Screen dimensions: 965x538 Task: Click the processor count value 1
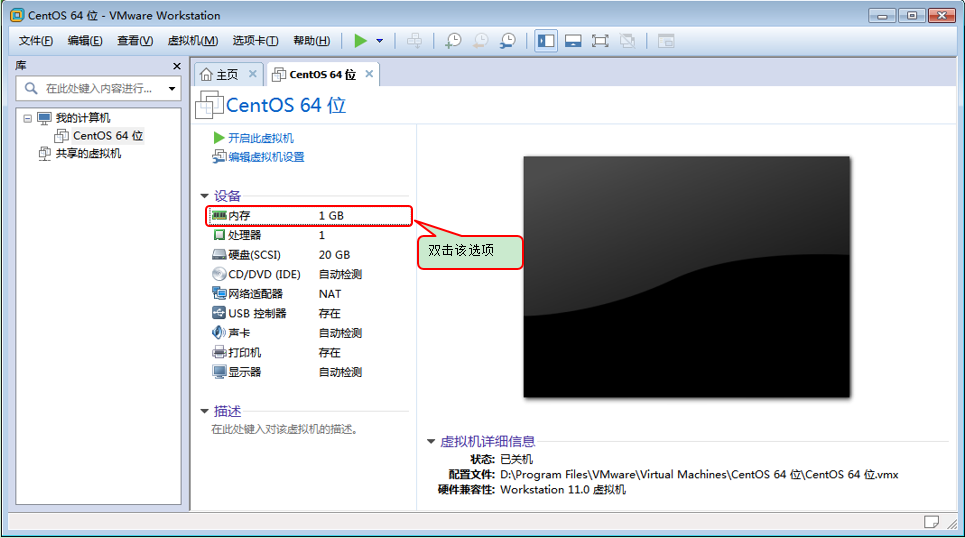pos(322,235)
